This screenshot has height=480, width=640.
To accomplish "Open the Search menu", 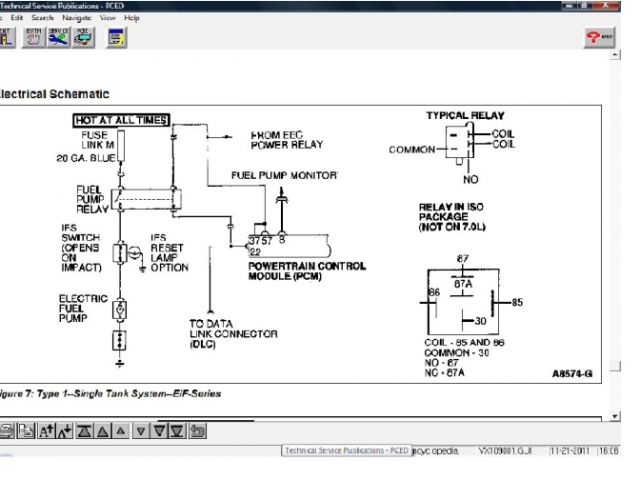I will (42, 18).
